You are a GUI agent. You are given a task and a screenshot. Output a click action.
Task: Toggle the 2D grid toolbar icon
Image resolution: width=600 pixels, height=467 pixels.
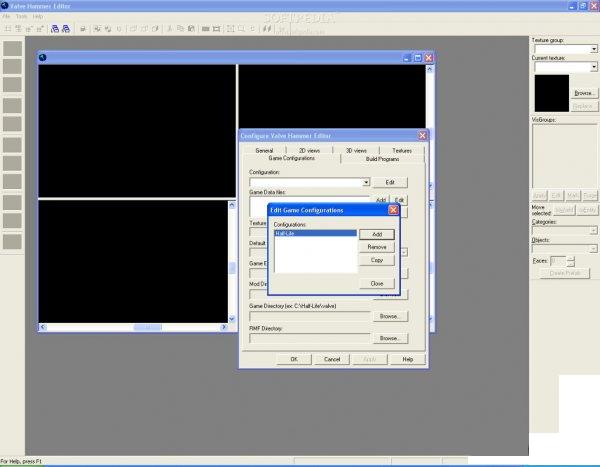click(x=7, y=29)
